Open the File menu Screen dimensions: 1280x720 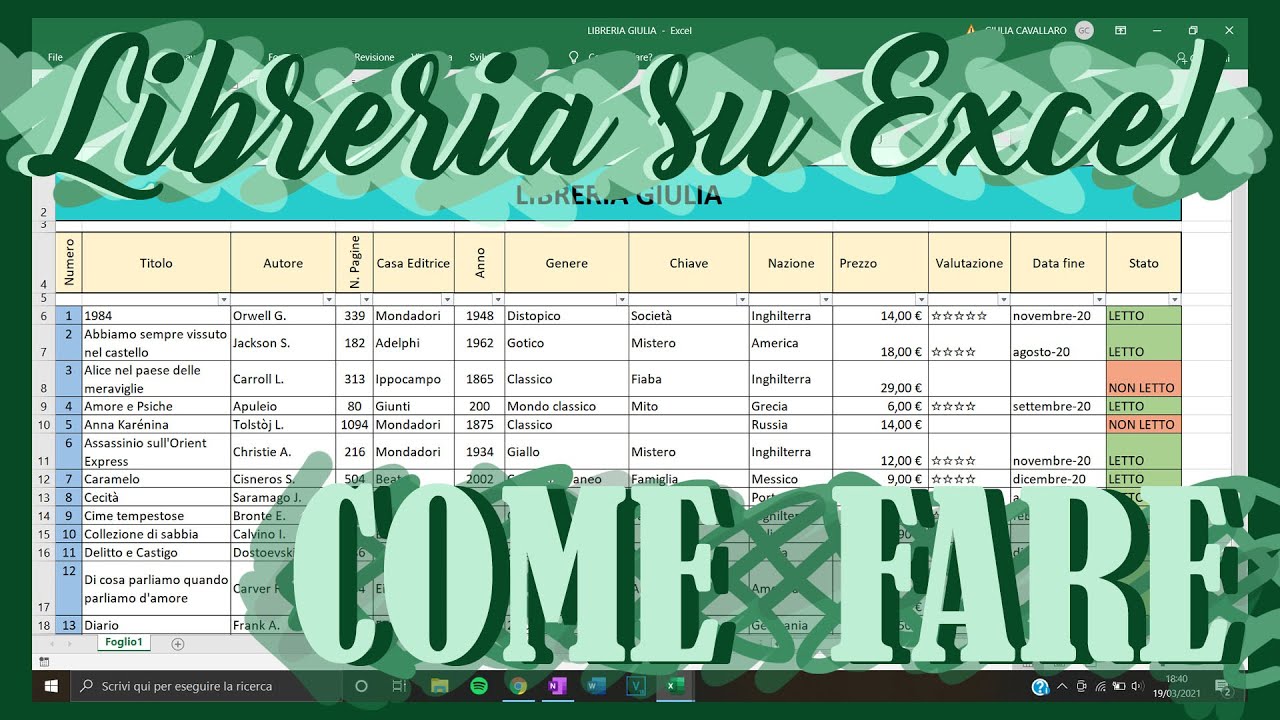coord(55,58)
